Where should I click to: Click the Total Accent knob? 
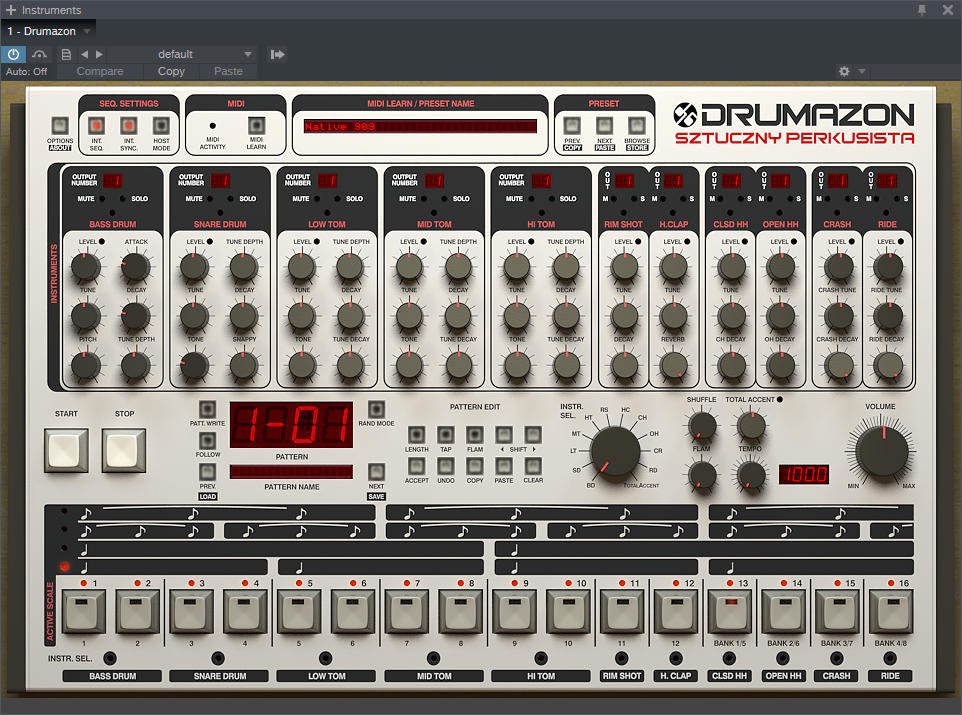[x=751, y=425]
